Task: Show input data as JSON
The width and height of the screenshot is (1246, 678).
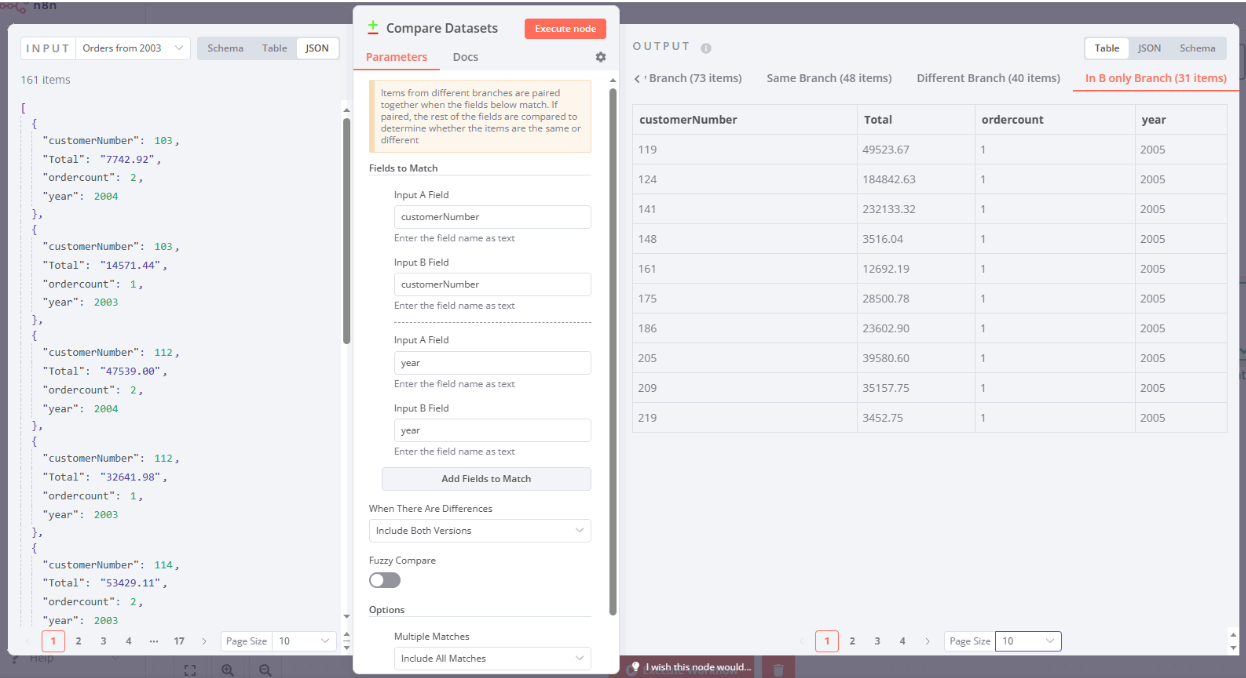Action: [x=317, y=47]
